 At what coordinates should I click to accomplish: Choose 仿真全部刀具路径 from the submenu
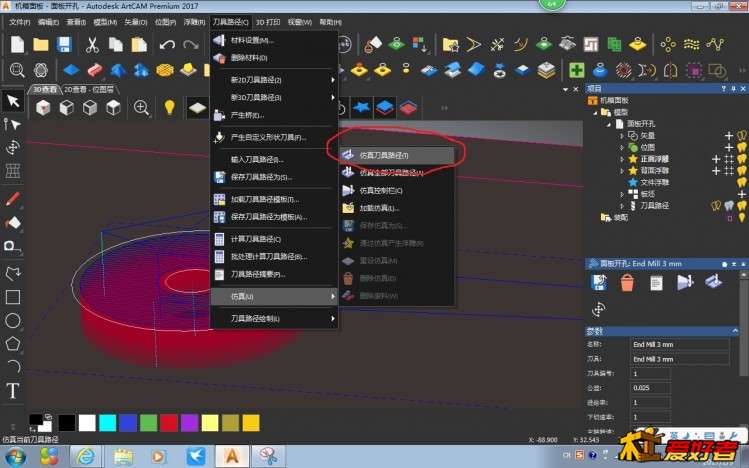point(396,172)
